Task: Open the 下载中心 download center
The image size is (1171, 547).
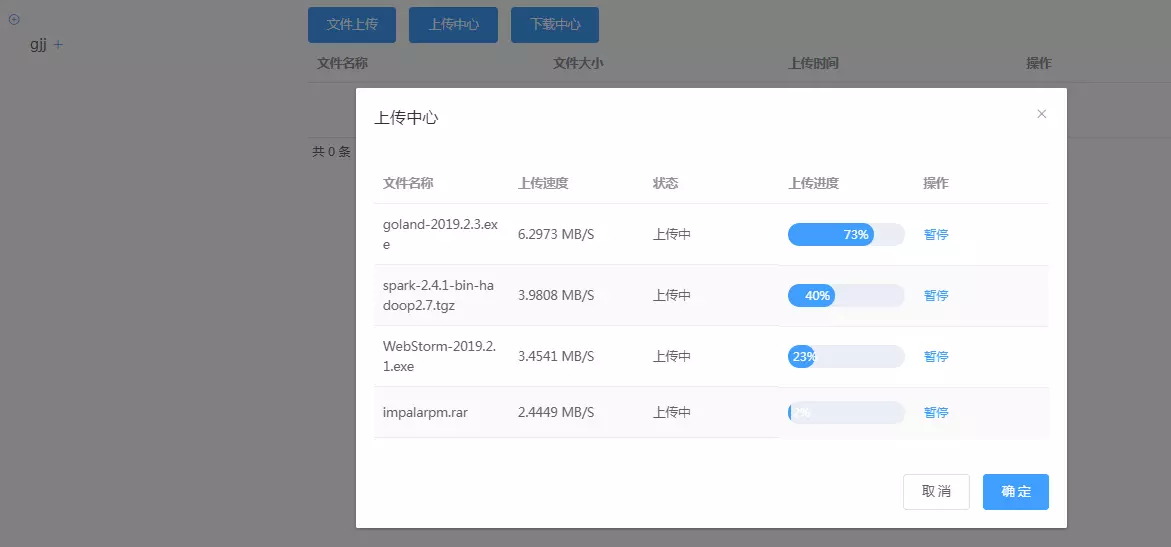Action: pos(555,25)
